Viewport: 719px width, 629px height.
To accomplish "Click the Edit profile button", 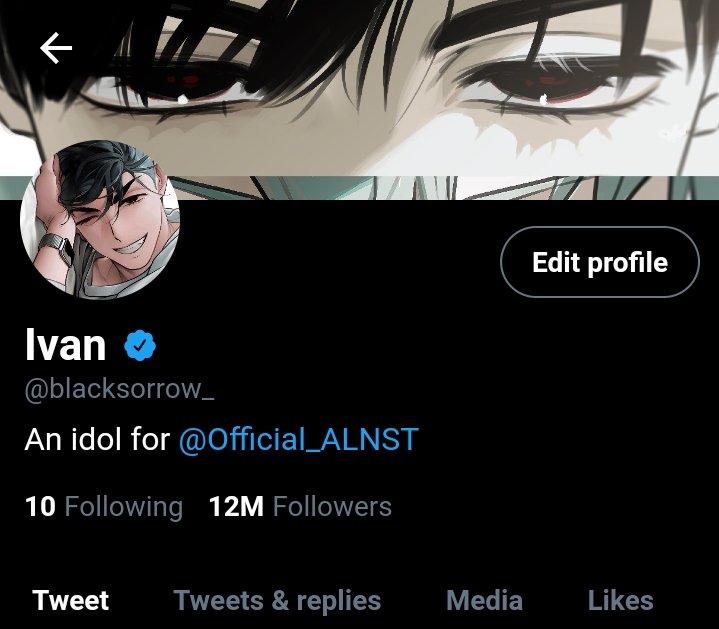I will click(x=600, y=262).
